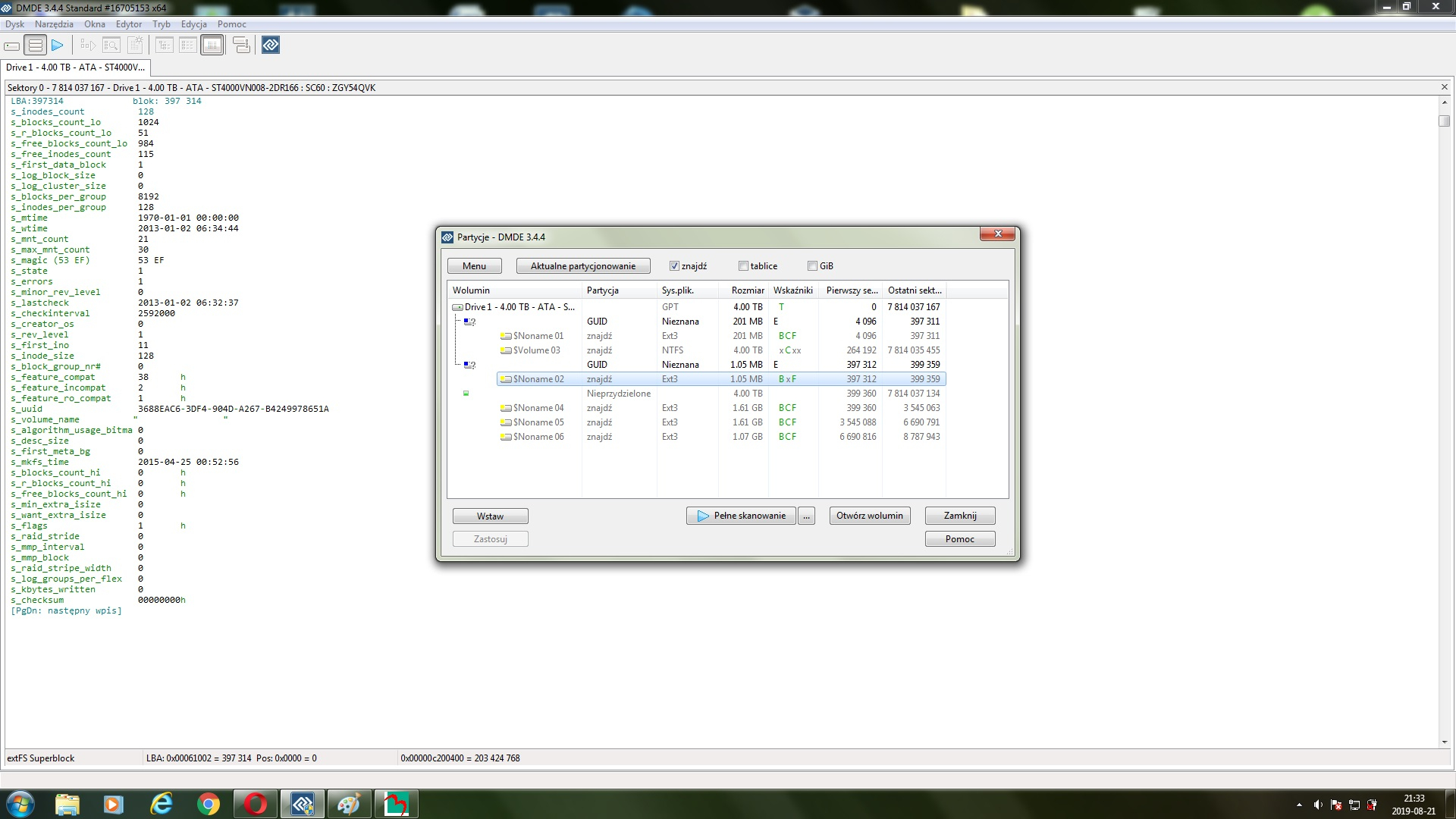The height and width of the screenshot is (819, 1456).
Task: Click the ellipsis scan options button
Action: [x=807, y=516]
